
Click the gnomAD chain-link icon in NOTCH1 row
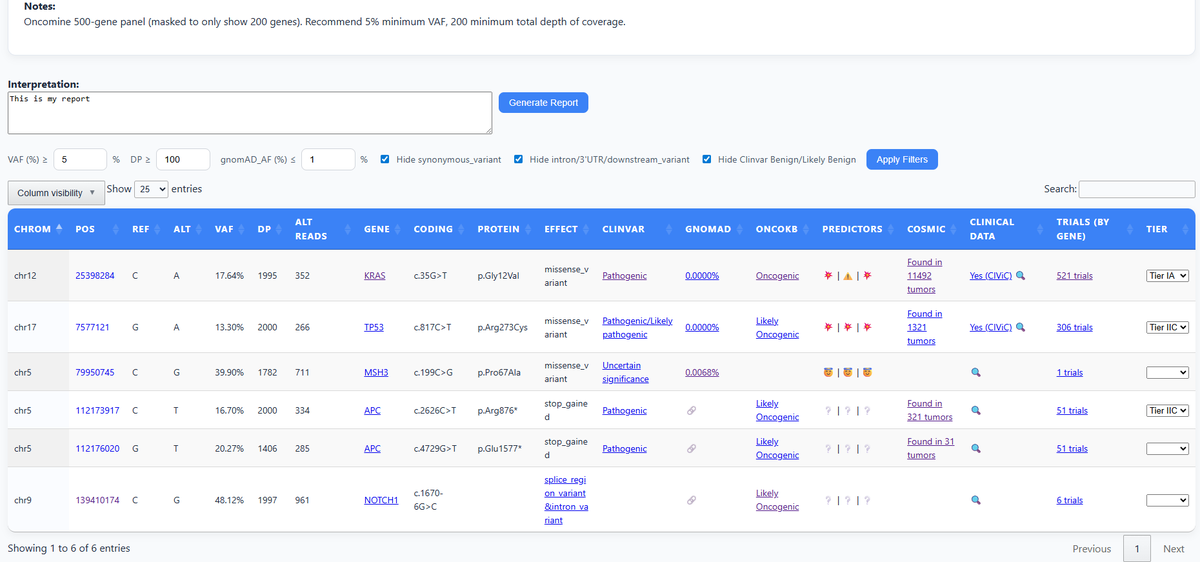(x=691, y=500)
